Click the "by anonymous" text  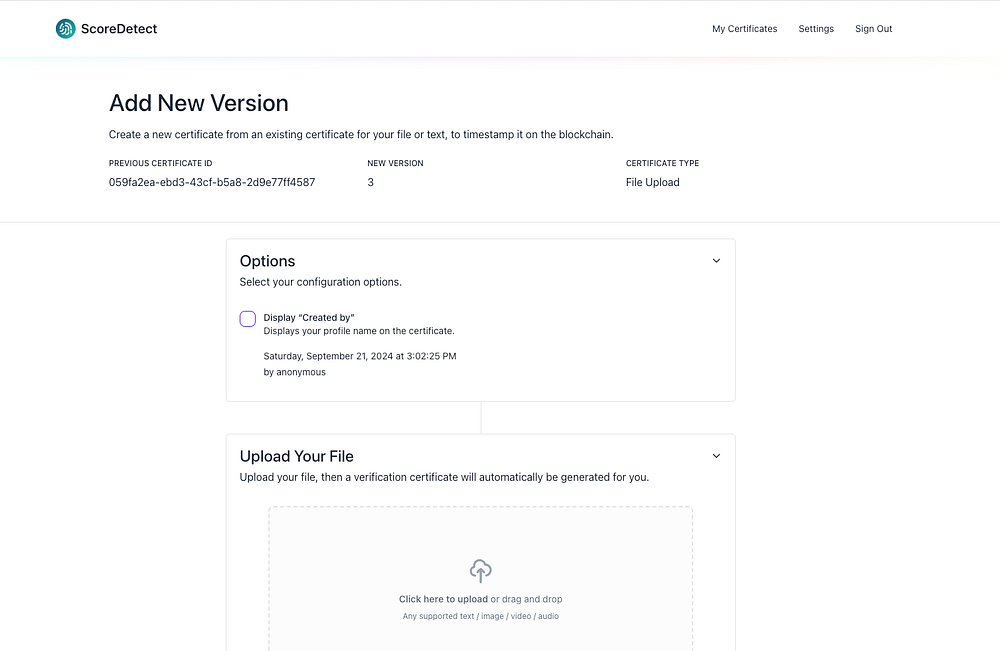point(295,372)
